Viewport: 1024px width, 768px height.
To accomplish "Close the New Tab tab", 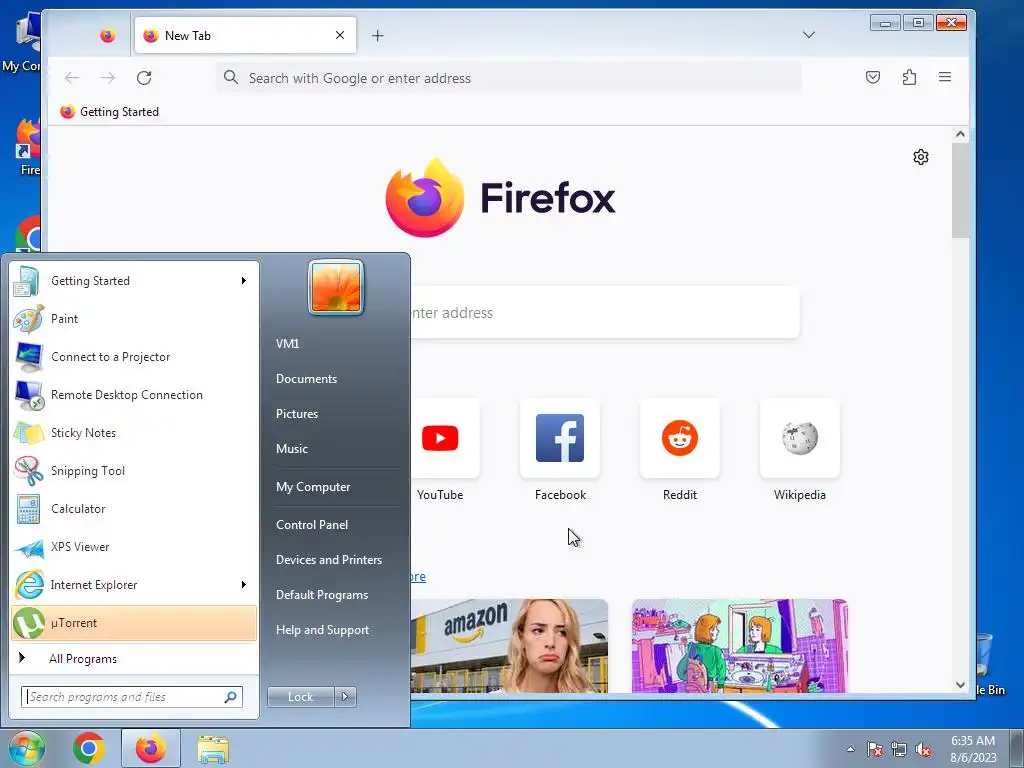I will click(x=340, y=35).
